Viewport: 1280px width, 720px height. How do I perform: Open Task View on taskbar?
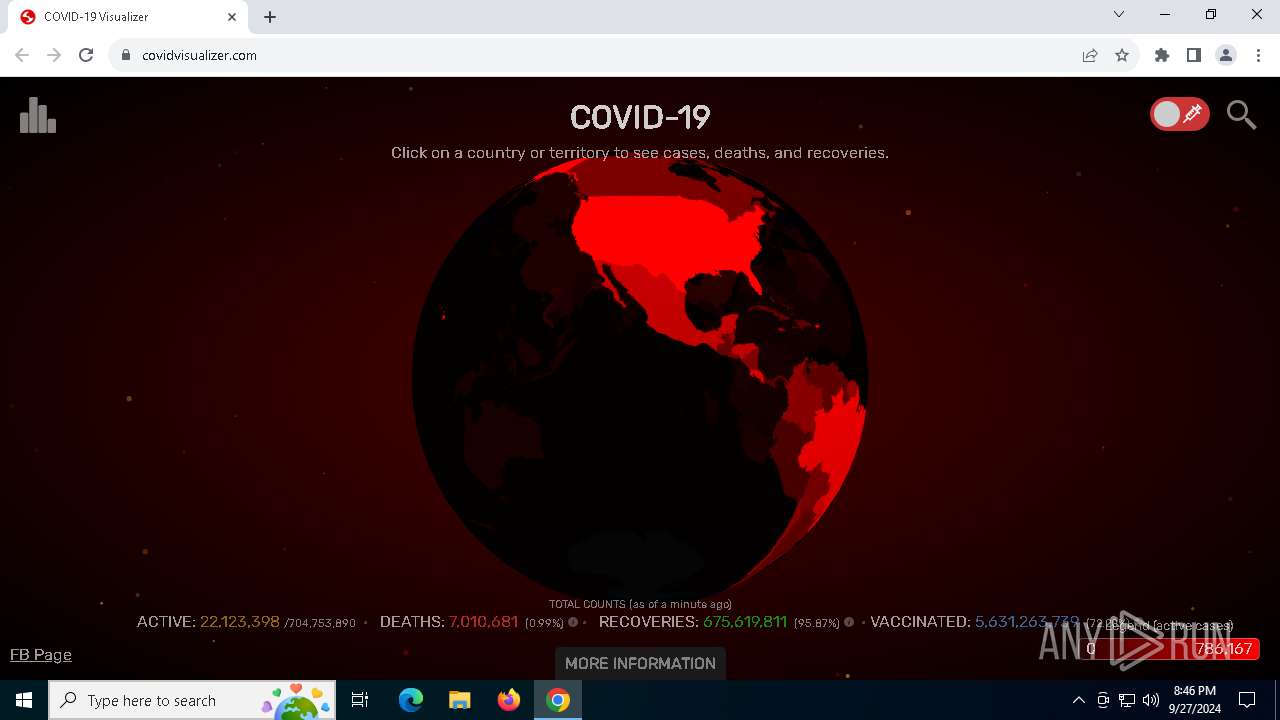[x=360, y=700]
